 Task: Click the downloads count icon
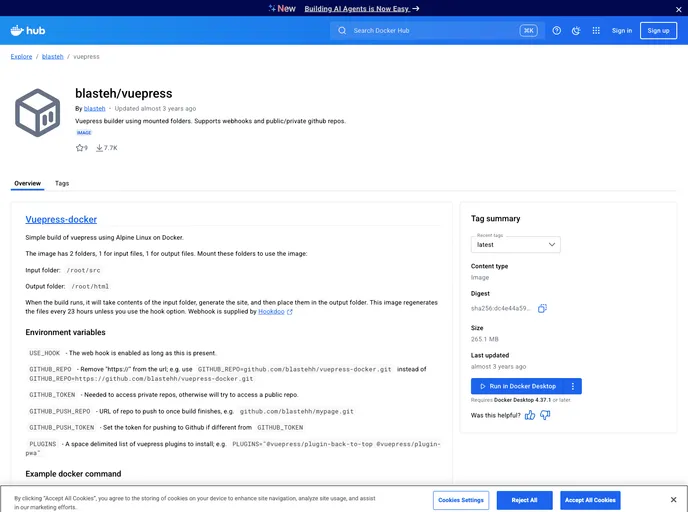100,148
